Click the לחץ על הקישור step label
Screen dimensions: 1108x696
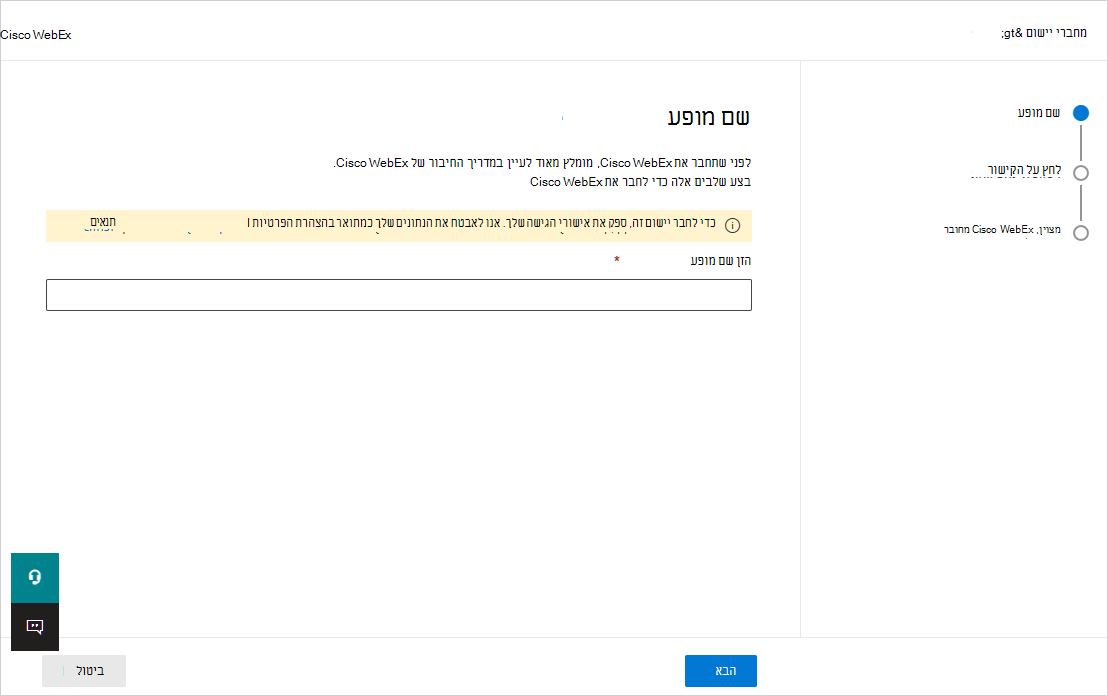[1024, 170]
